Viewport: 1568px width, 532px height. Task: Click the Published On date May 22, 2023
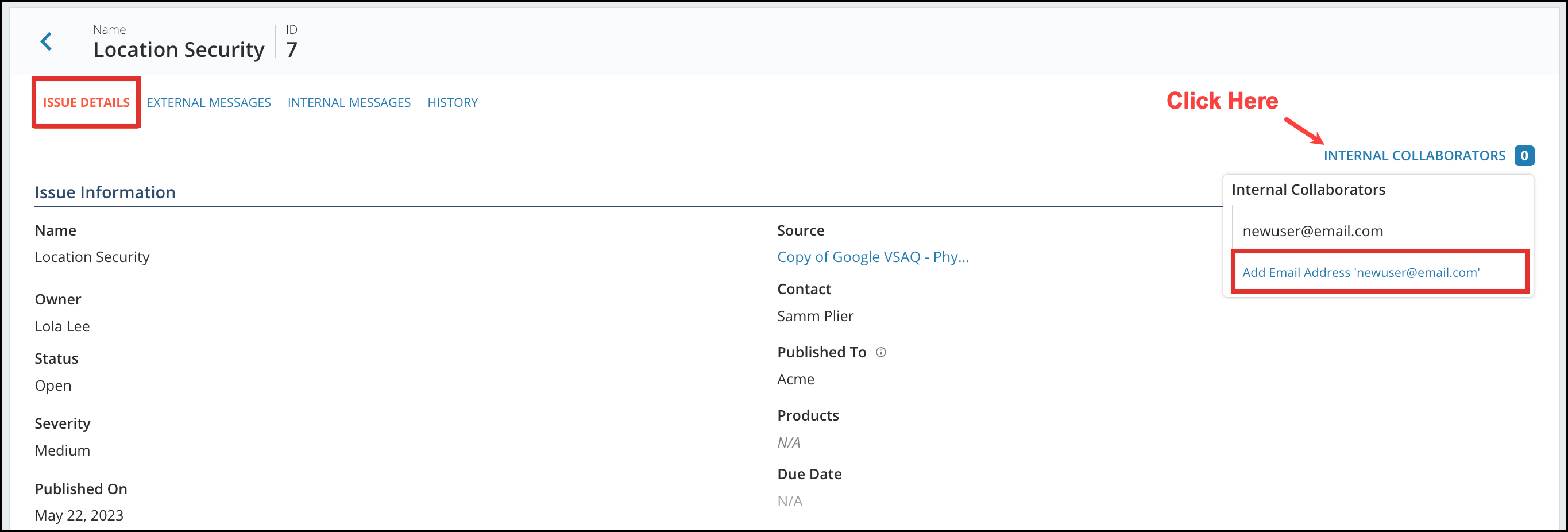[x=79, y=515]
